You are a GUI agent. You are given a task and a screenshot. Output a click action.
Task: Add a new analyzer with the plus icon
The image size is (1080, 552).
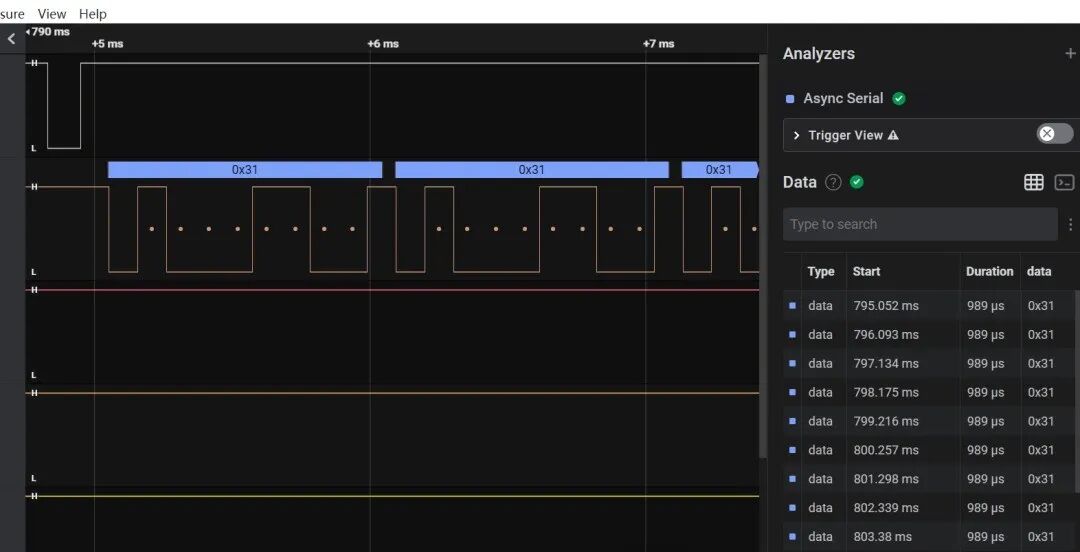1070,53
